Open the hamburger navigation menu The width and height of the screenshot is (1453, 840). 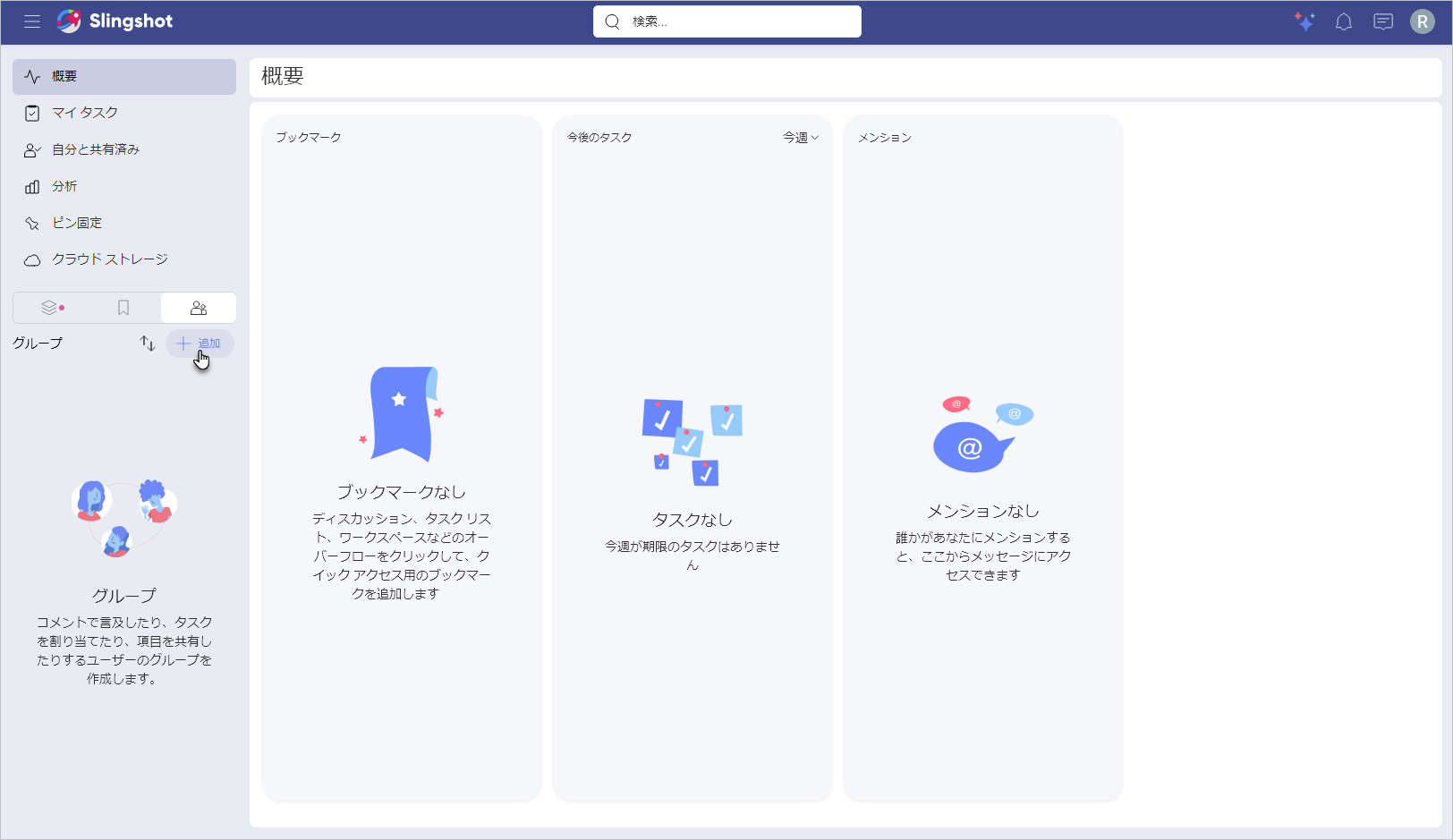(32, 21)
